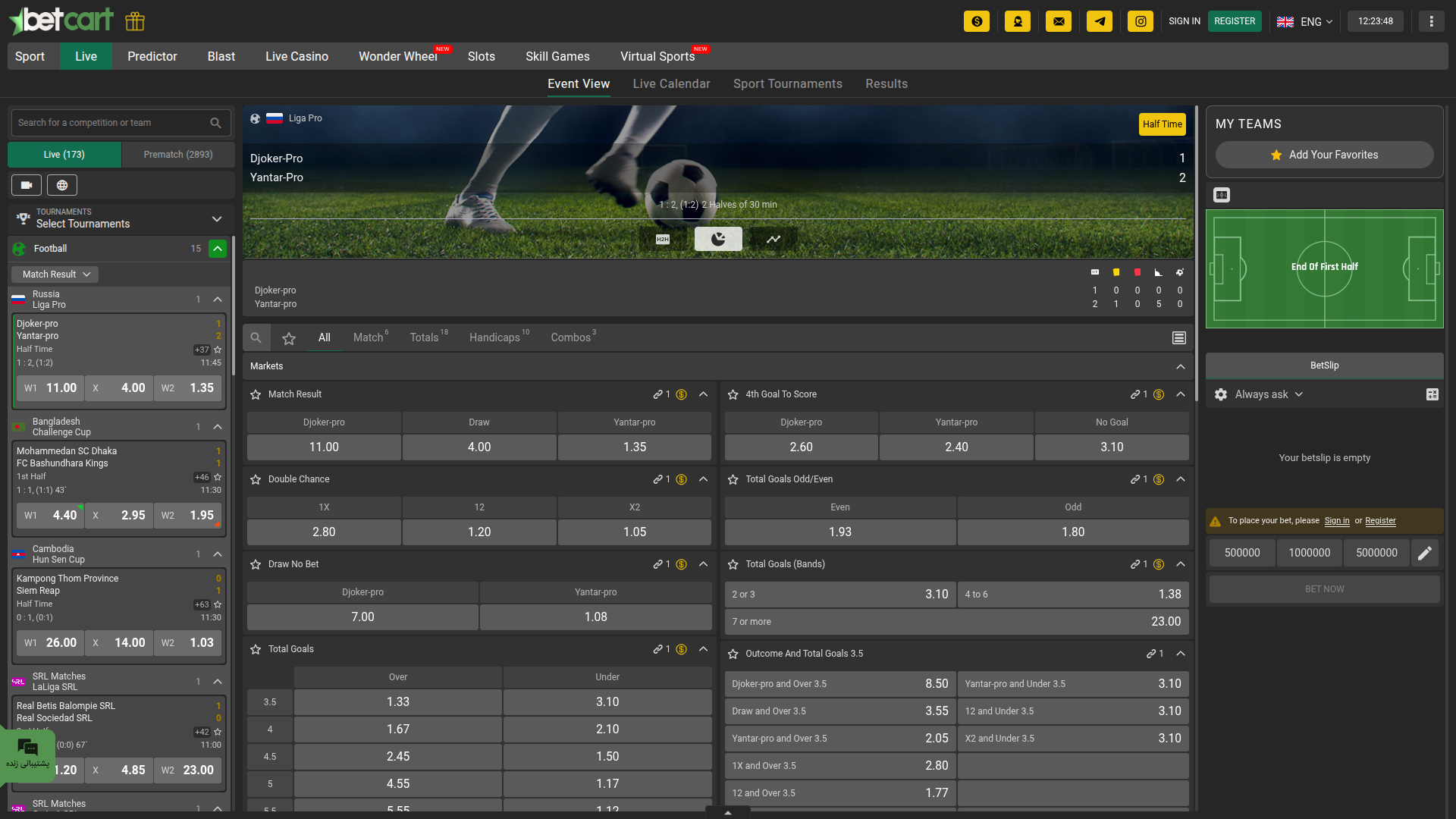This screenshot has height=819, width=1456.
Task: Open the Match Result filter dropdown
Action: pos(55,274)
